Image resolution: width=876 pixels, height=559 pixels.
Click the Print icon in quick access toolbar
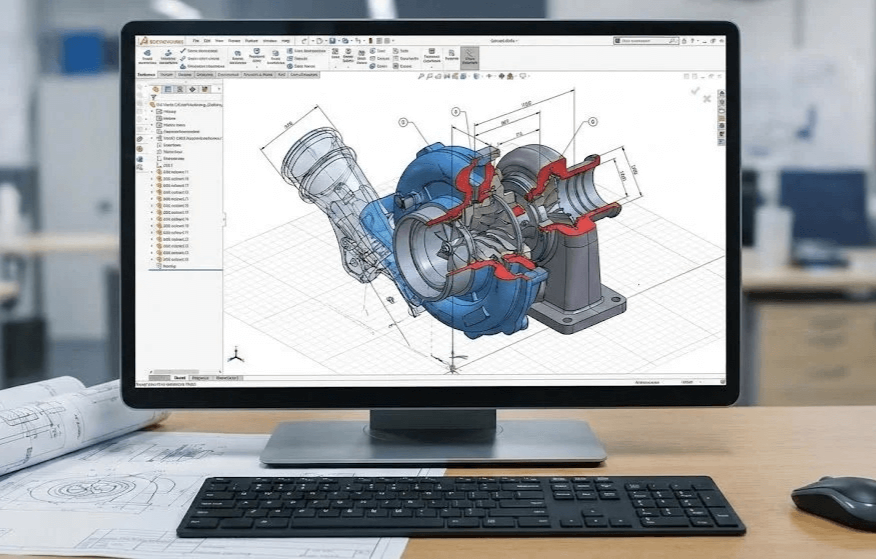(345, 41)
